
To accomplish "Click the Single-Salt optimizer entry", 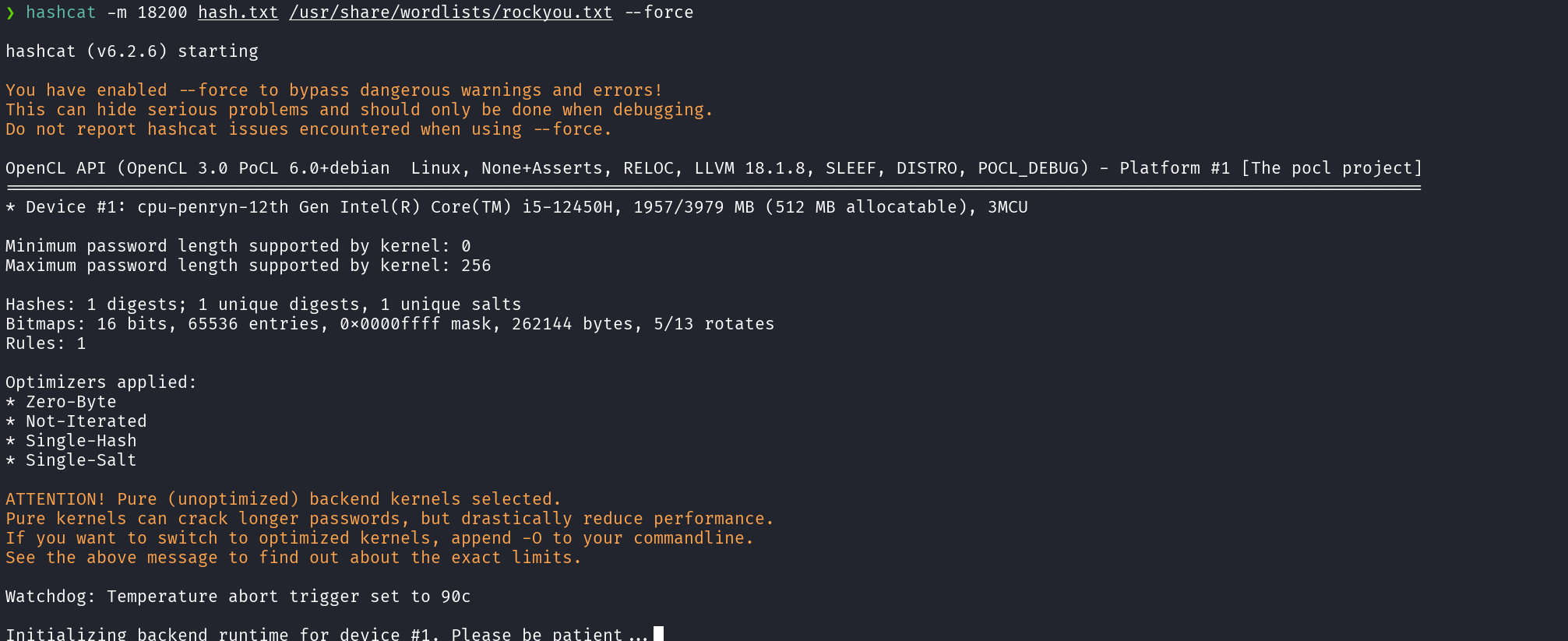I will pyautogui.click(x=81, y=460).
